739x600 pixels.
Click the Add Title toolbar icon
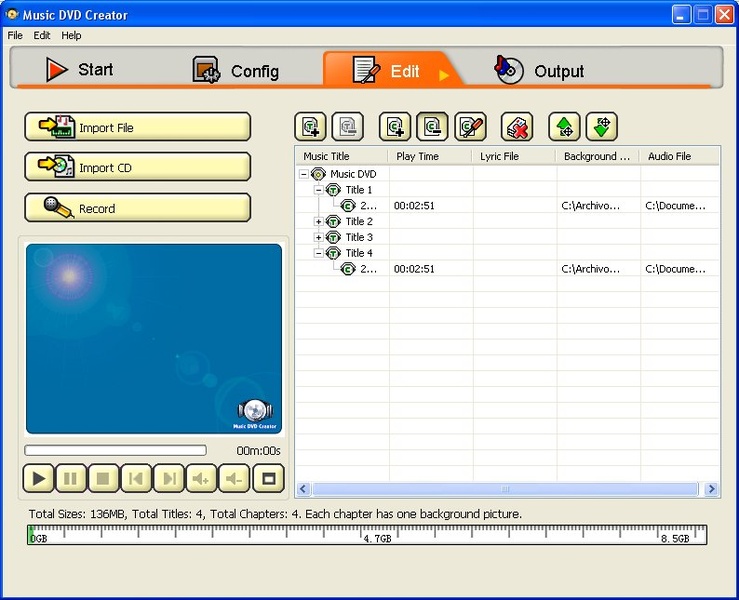coord(310,126)
